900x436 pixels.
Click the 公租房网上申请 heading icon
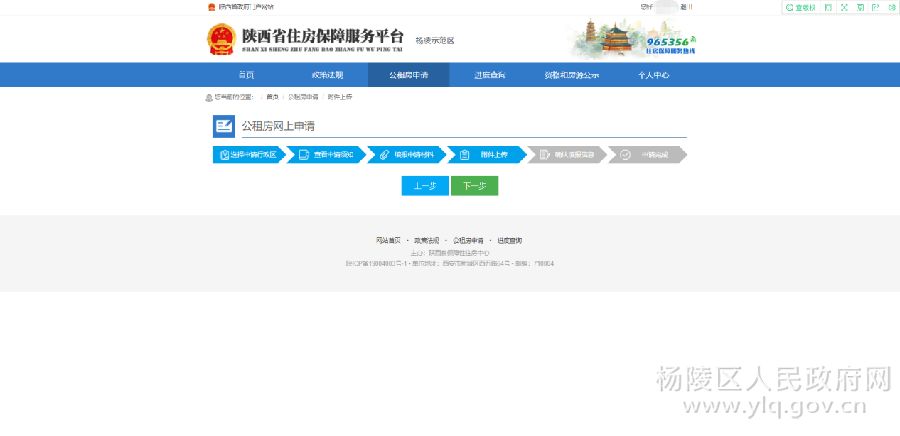[223, 126]
